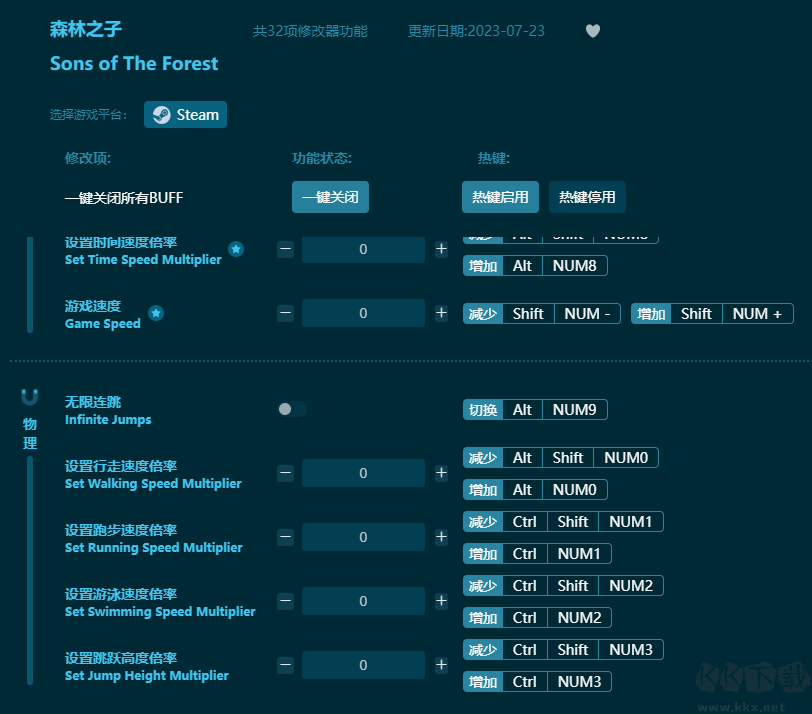Increase Swimming Speed Multiplier with plus
The height and width of the screenshot is (714, 812).
point(441,601)
